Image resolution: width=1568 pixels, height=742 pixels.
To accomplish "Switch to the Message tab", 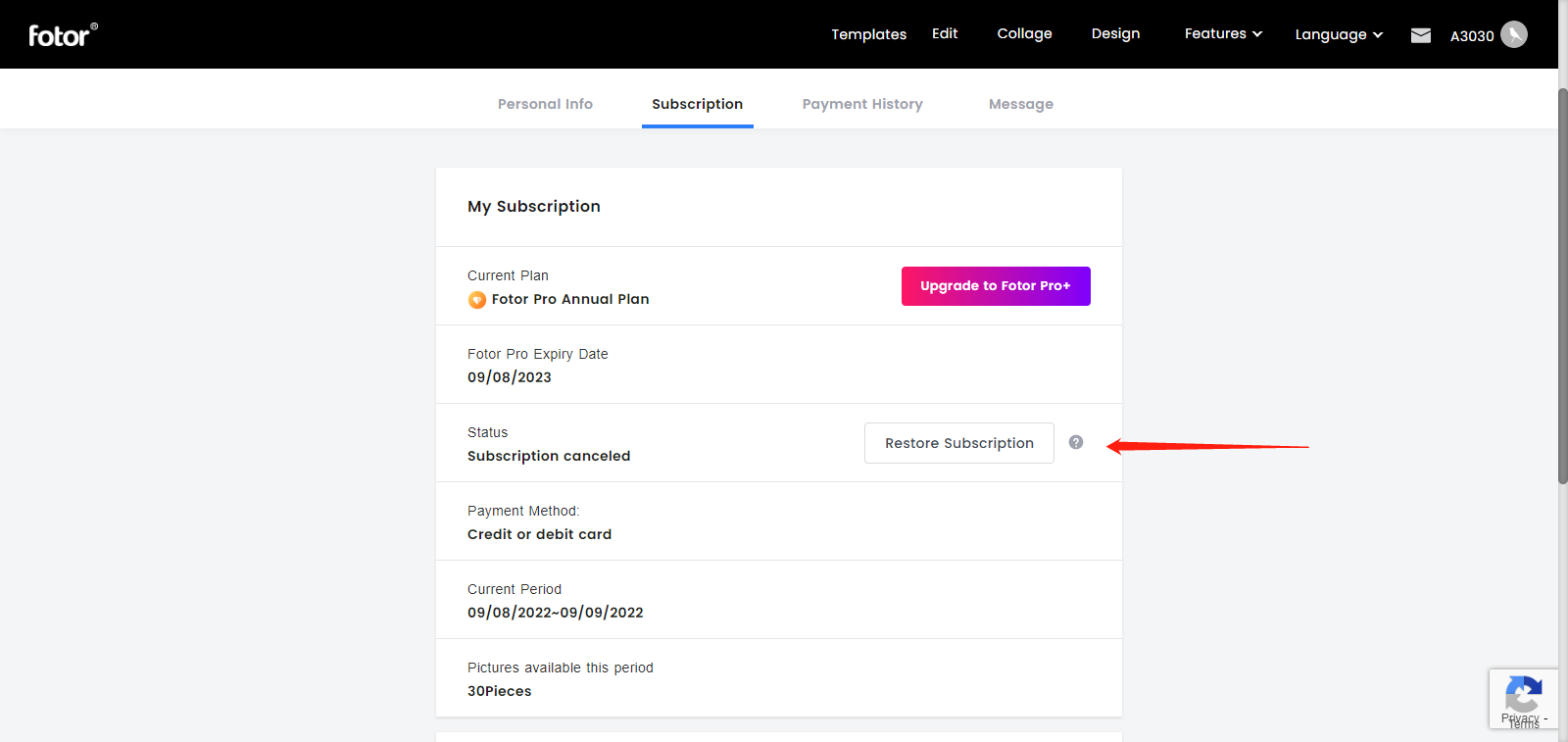I will click(x=1021, y=104).
